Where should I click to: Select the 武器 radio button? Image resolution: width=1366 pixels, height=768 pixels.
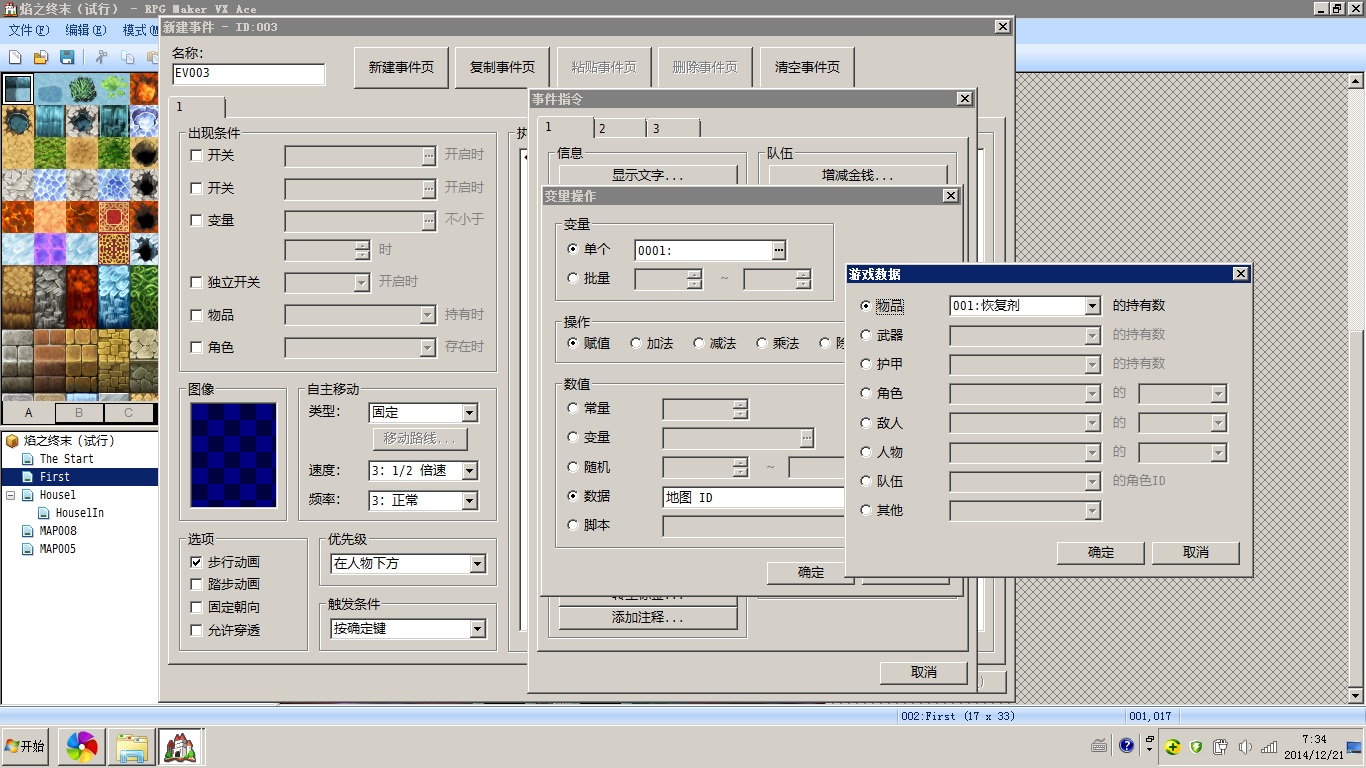866,335
